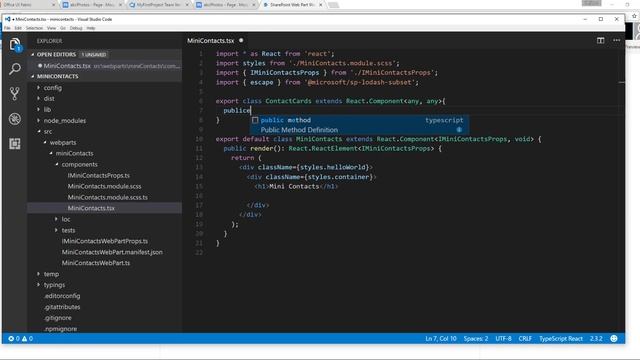Open the Go menu

coord(63,28)
